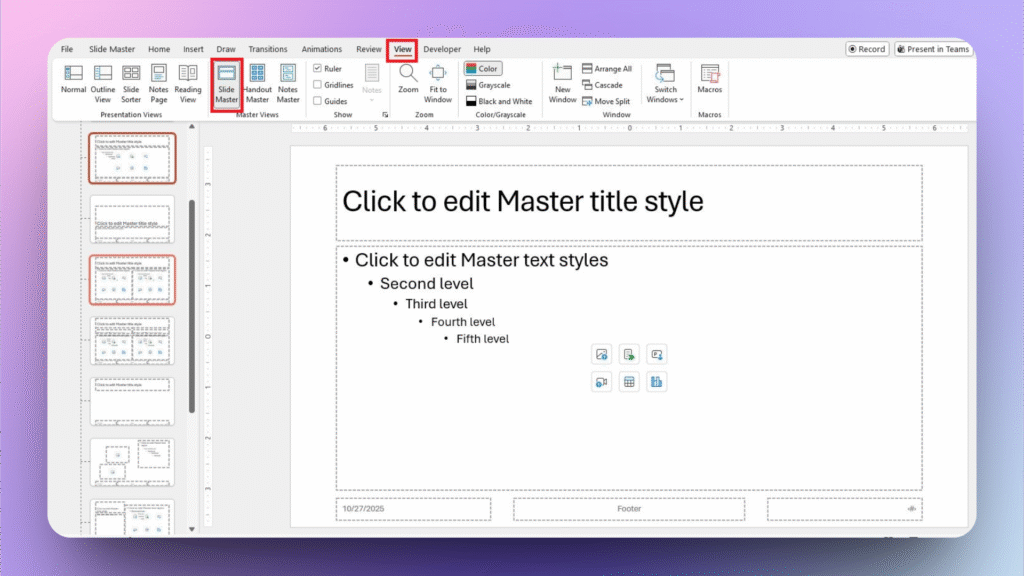This screenshot has width=1024, height=576.
Task: Click the Grayscale color mode option
Action: [496, 85]
